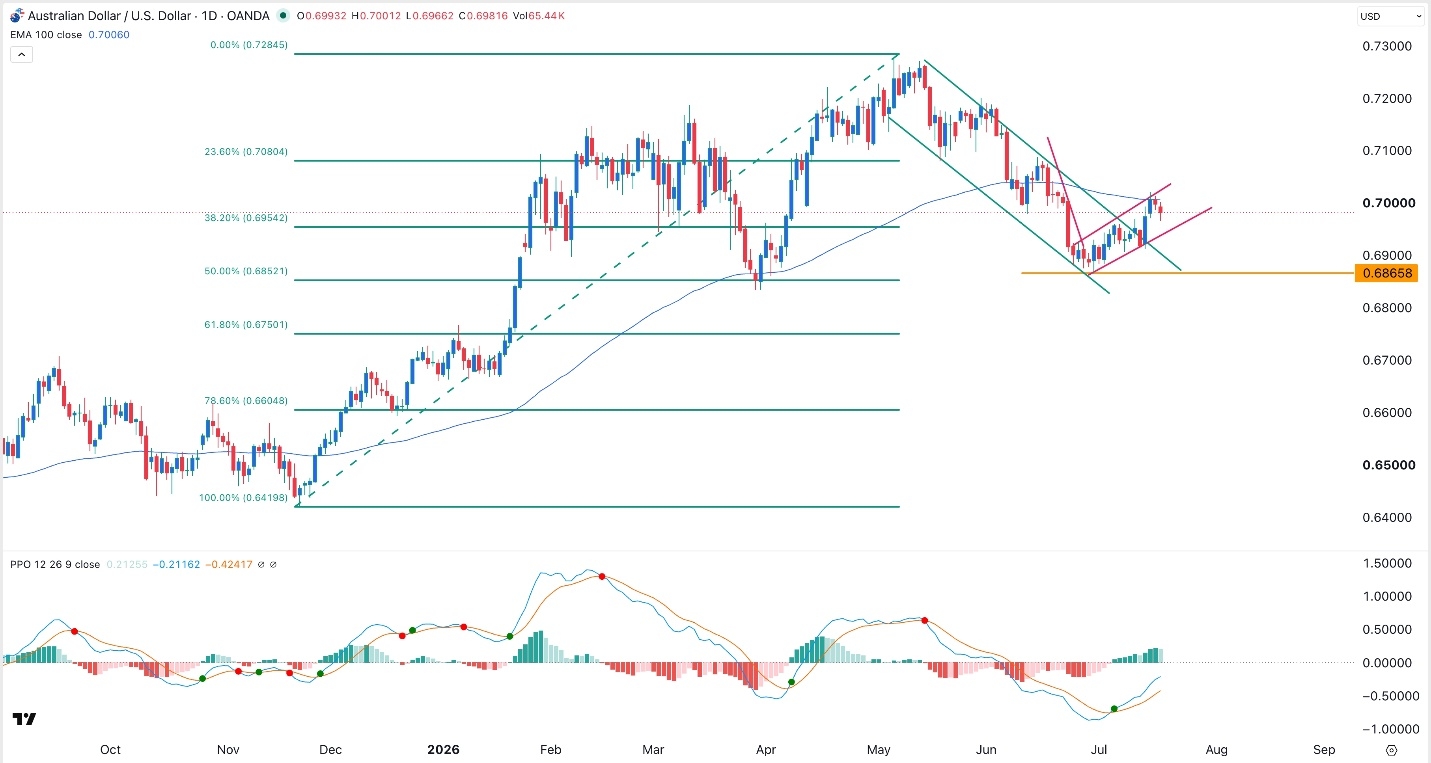1431x763 pixels.
Task: Click the 0.50000 PPO axis label
Action: 1386,629
